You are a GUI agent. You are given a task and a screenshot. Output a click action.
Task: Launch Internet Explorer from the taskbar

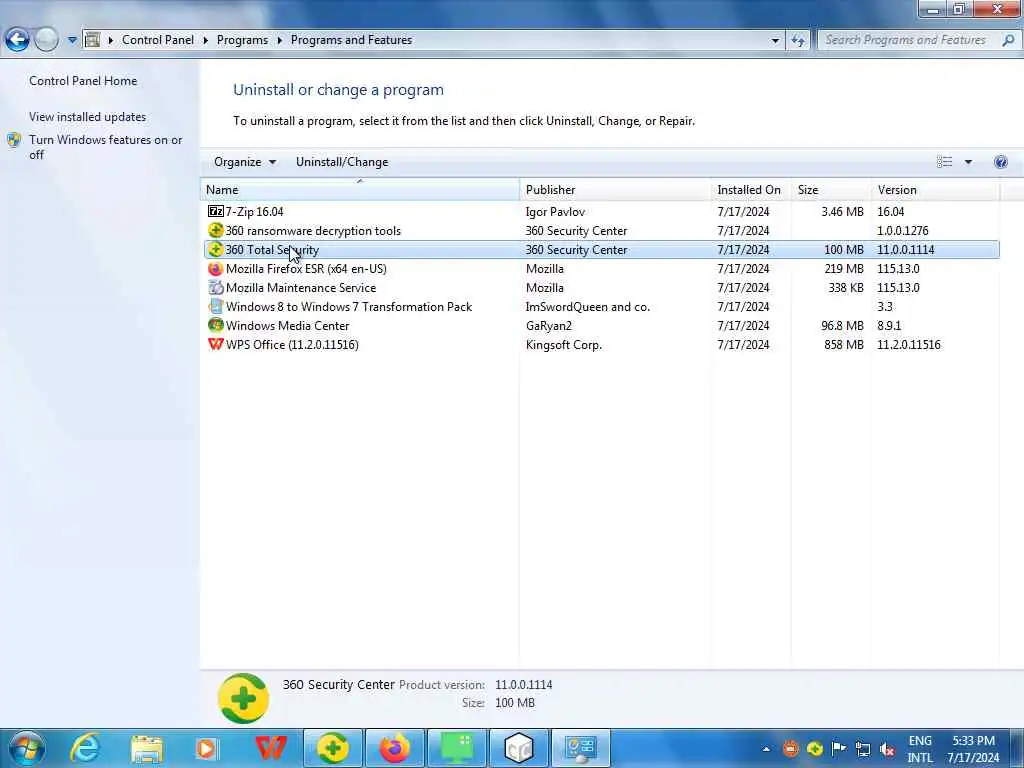pyautogui.click(x=85, y=748)
